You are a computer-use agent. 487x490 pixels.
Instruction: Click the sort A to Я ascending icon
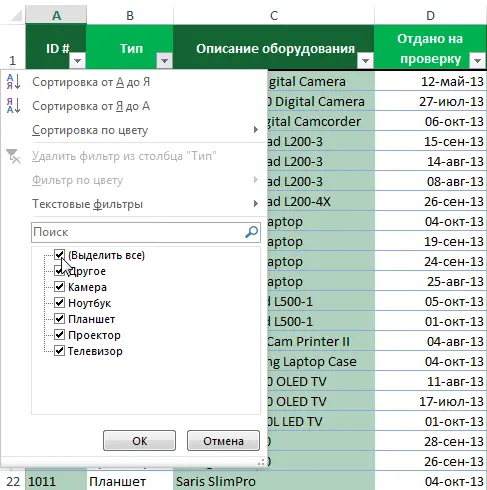13,82
